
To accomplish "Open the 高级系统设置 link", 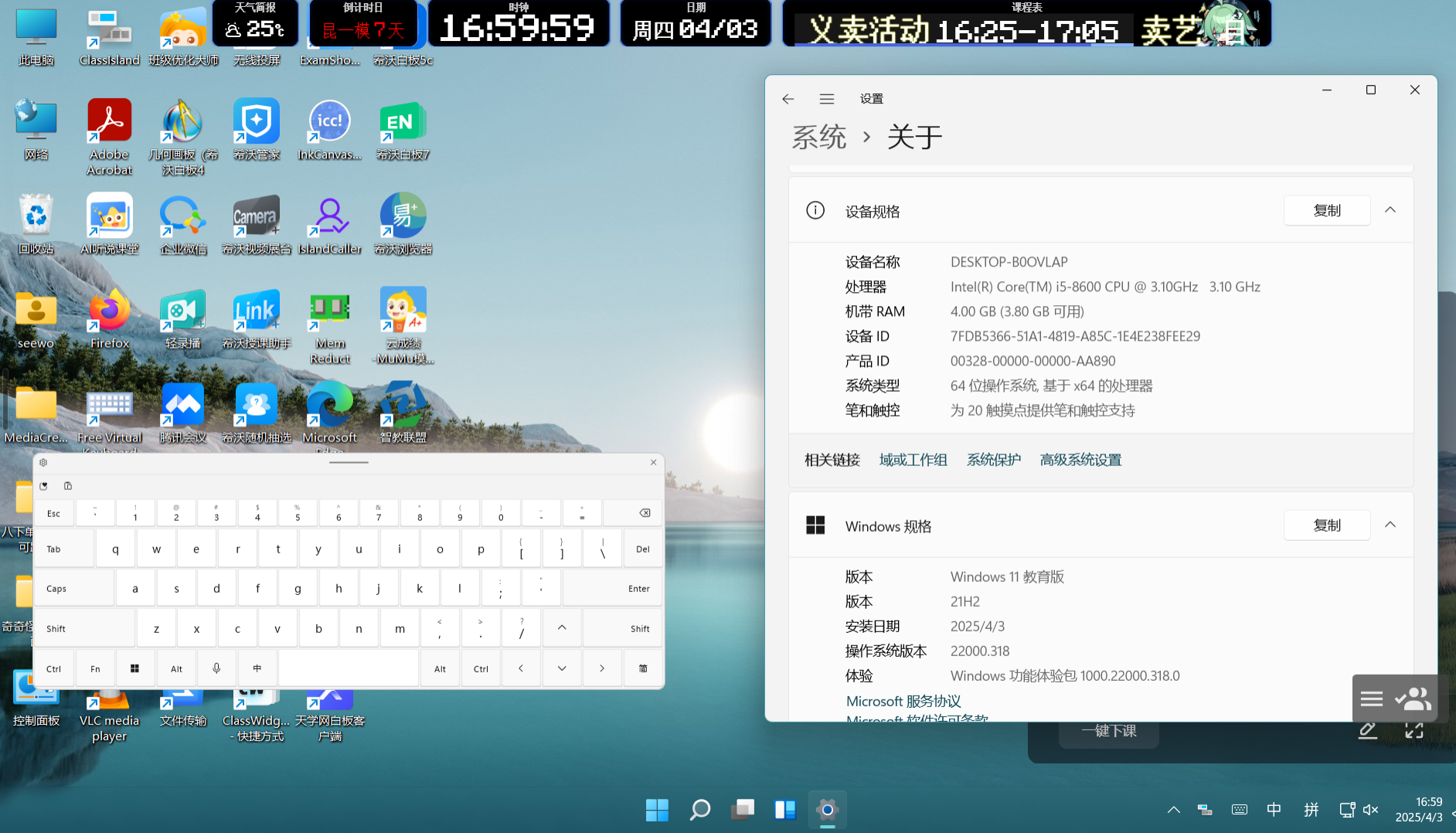I will 1080,460.
